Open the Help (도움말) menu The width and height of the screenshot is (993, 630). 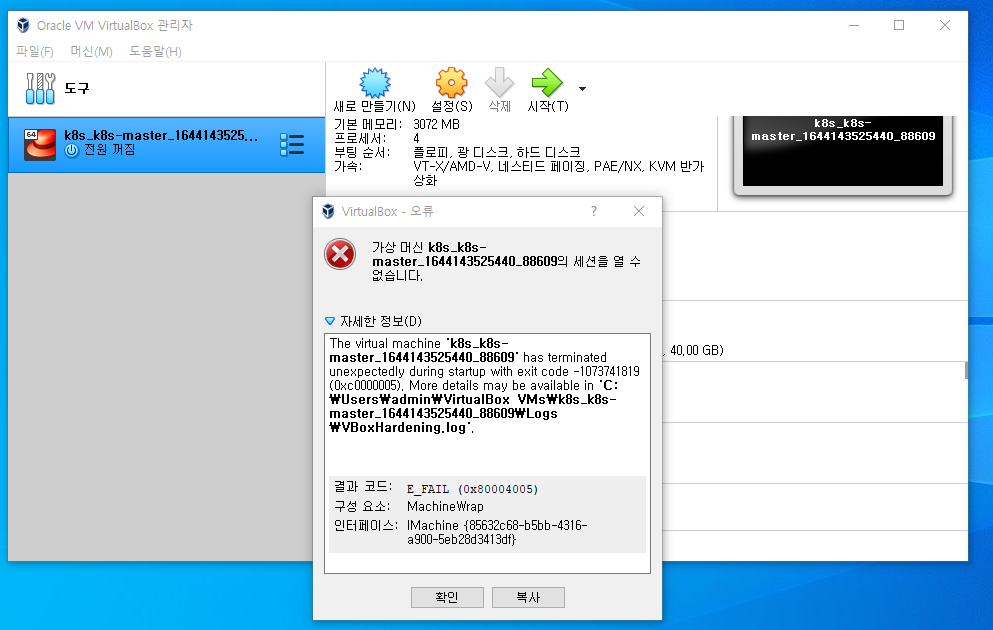coord(155,51)
